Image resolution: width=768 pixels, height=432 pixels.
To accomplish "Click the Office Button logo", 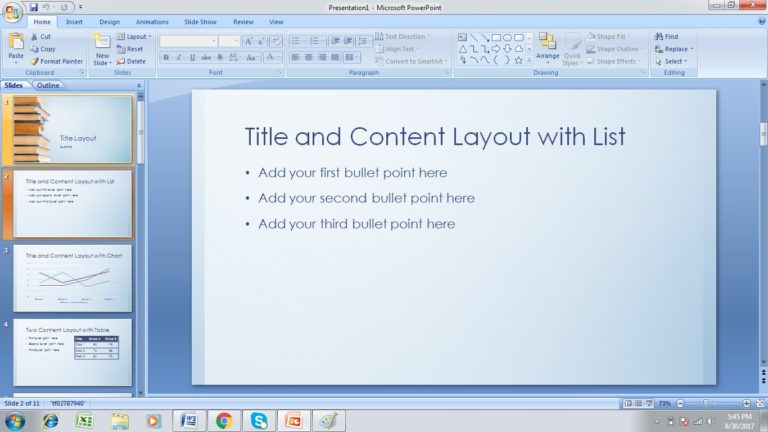I will (x=13, y=12).
